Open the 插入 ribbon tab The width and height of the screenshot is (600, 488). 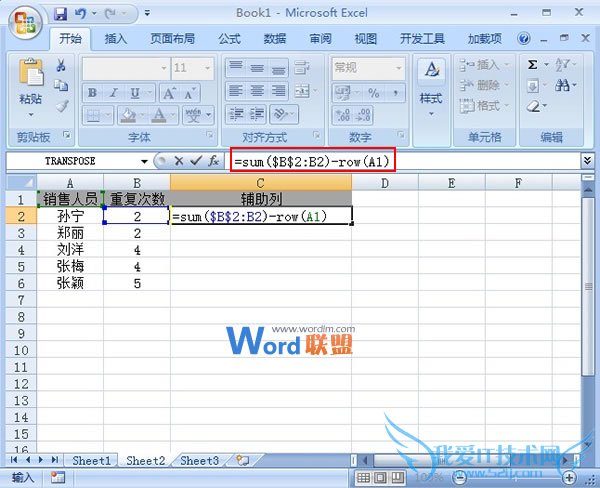(116, 38)
